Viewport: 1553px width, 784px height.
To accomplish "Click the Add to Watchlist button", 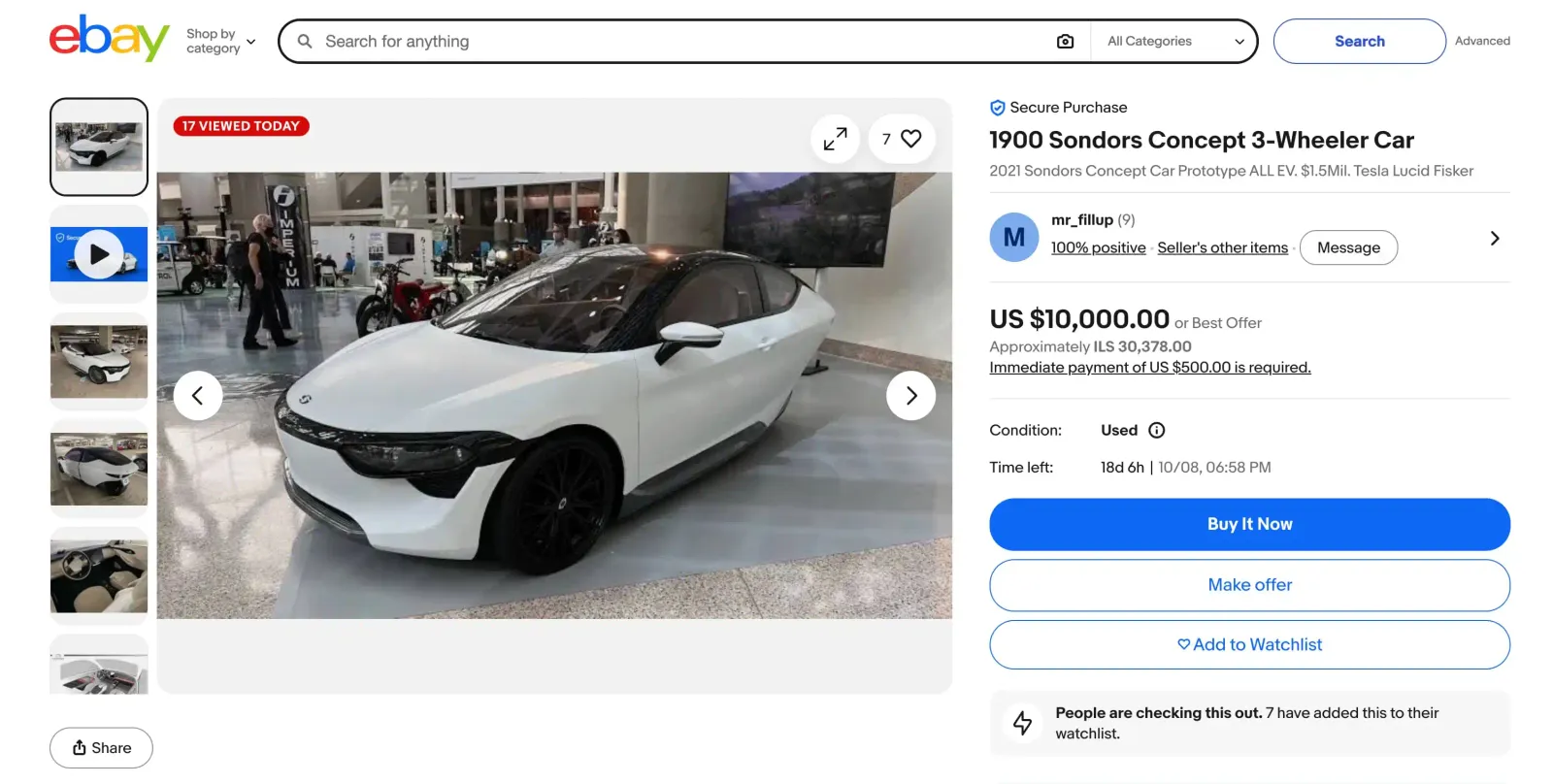I will click(1249, 644).
